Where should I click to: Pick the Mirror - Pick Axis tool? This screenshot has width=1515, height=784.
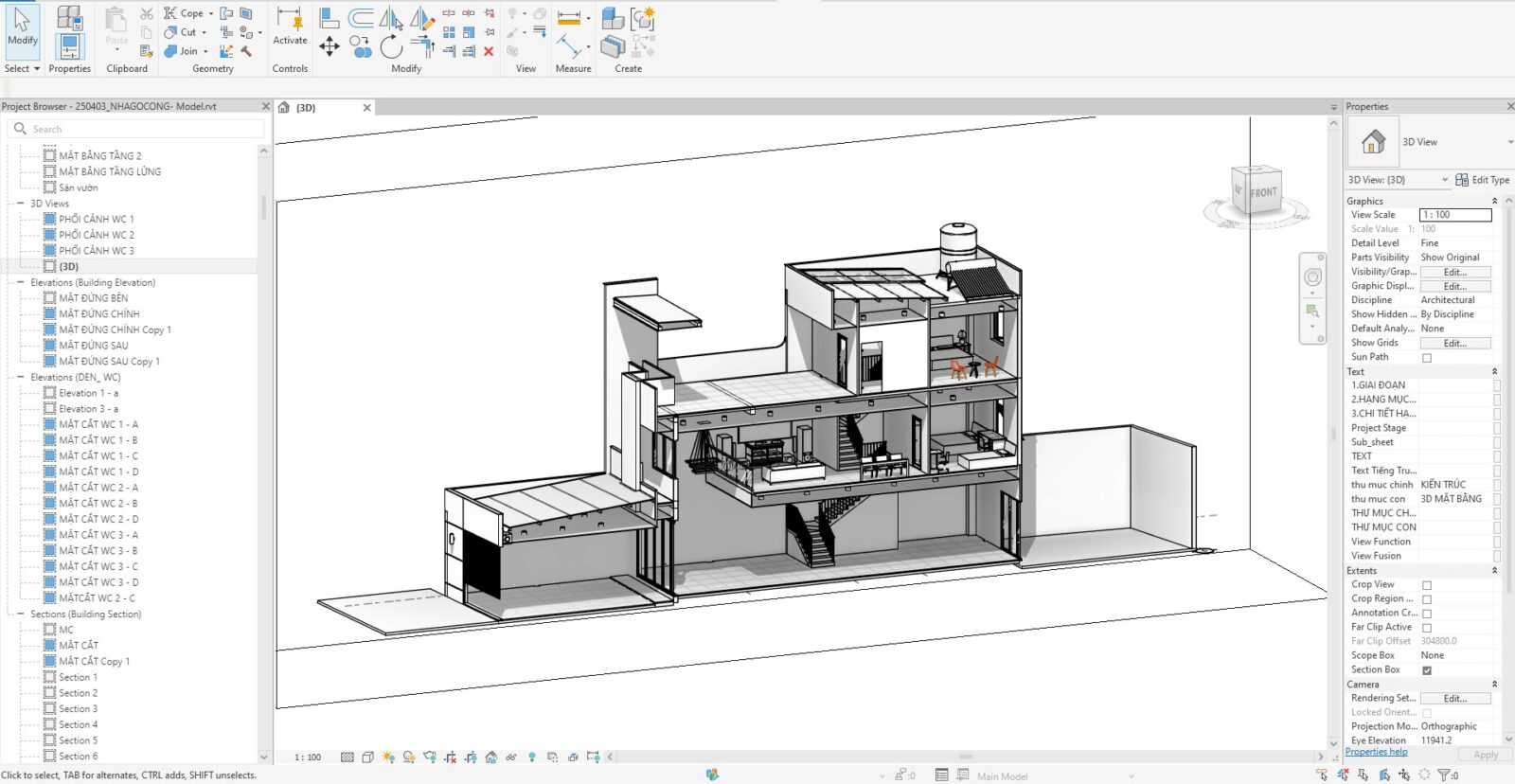(391, 18)
